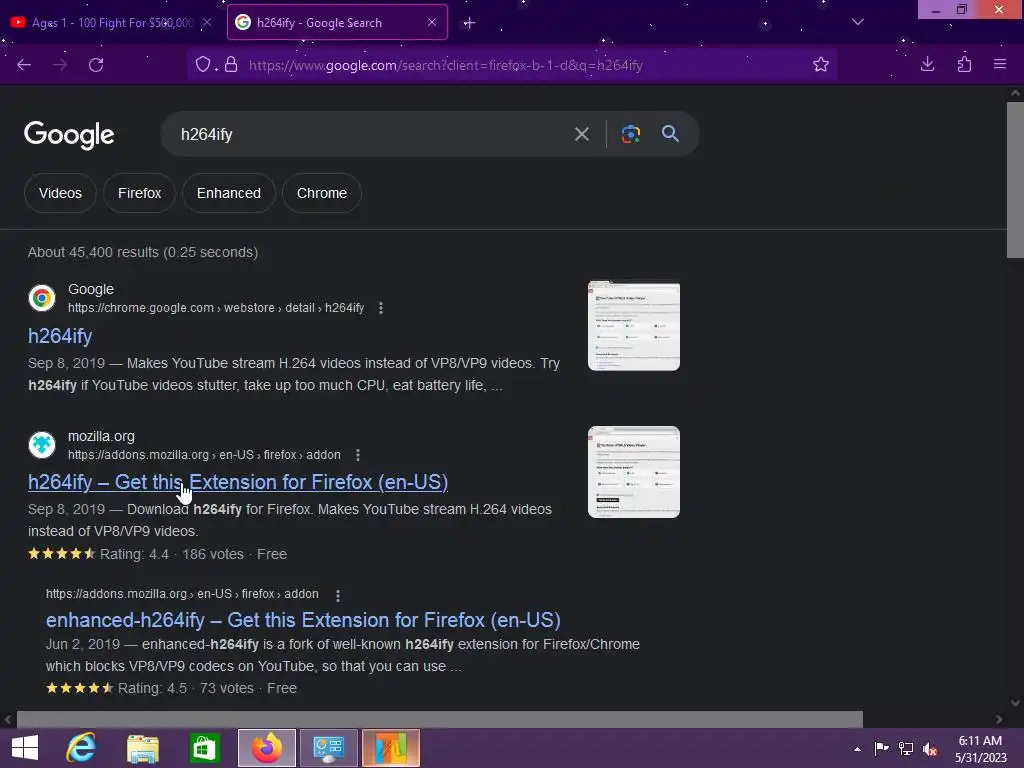Click the forward navigation arrow
Viewport: 1024px width, 768px height.
(x=60, y=65)
